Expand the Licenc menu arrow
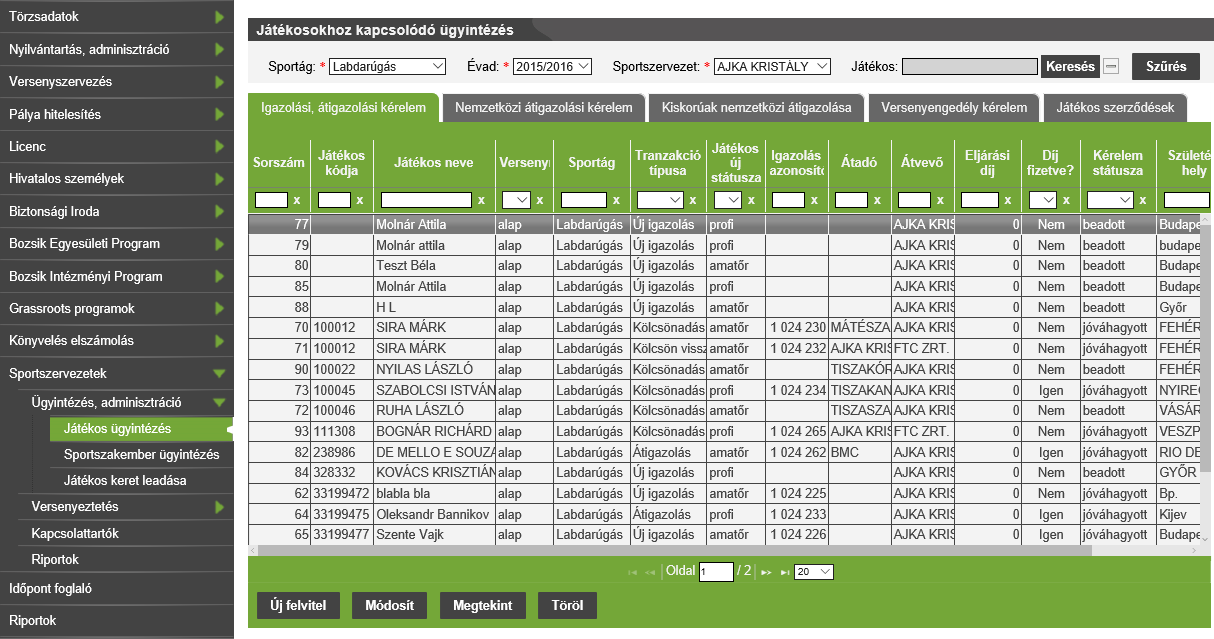The width and height of the screenshot is (1214, 639). point(219,147)
